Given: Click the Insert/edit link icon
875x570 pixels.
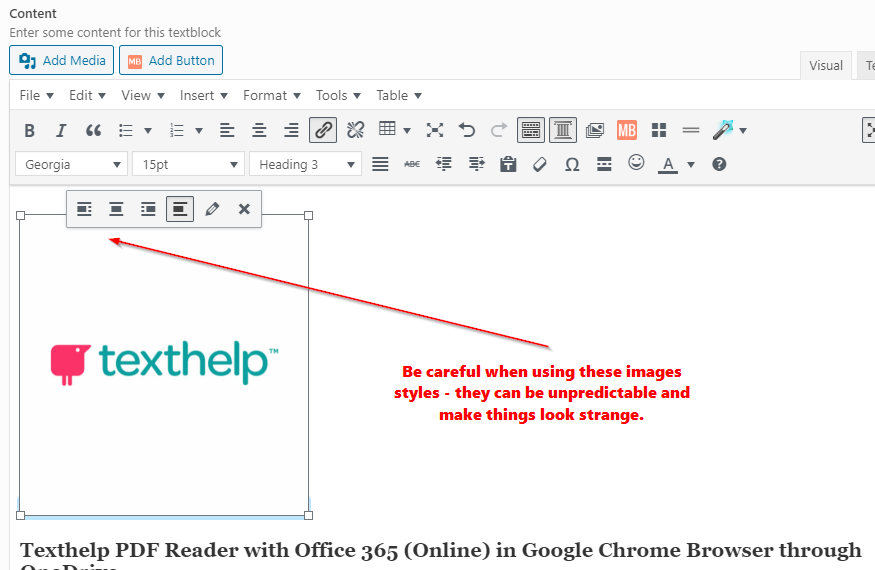Looking at the screenshot, I should coord(323,130).
